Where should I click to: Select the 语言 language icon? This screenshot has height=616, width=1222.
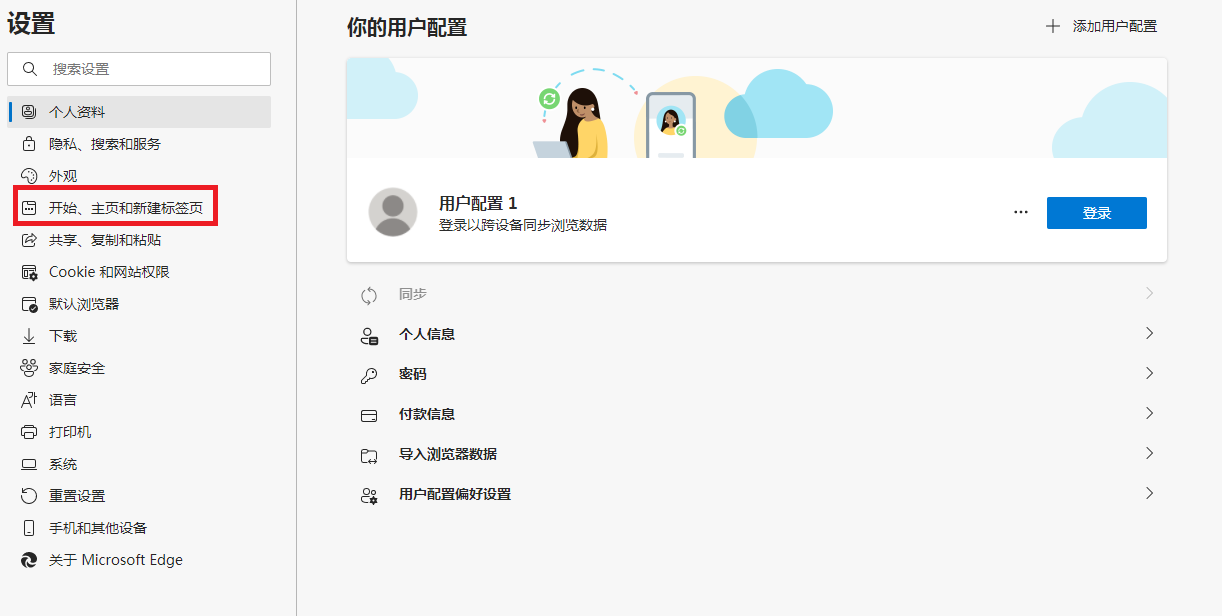tap(28, 399)
